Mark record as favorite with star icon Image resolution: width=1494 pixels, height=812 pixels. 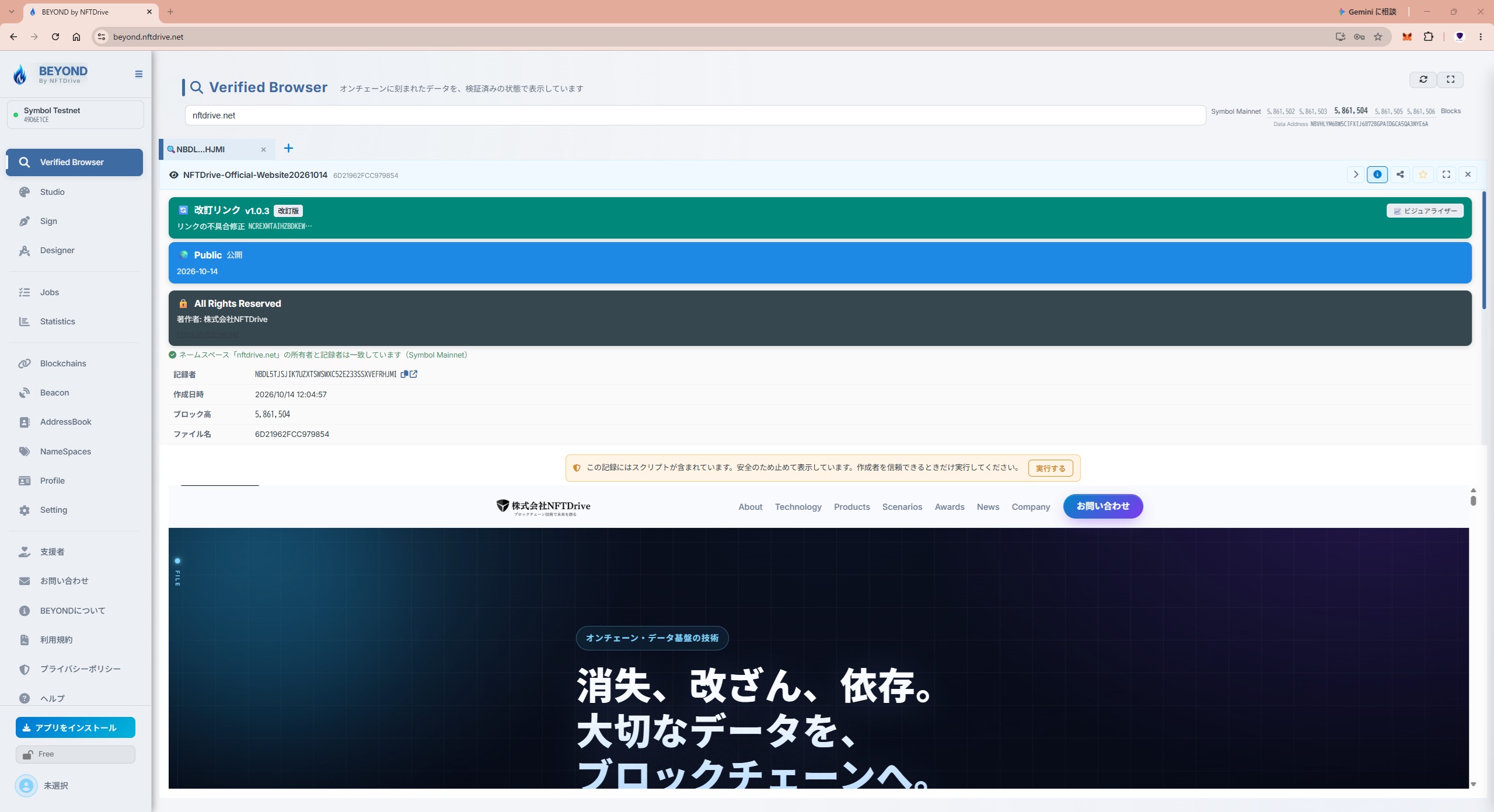(1423, 174)
